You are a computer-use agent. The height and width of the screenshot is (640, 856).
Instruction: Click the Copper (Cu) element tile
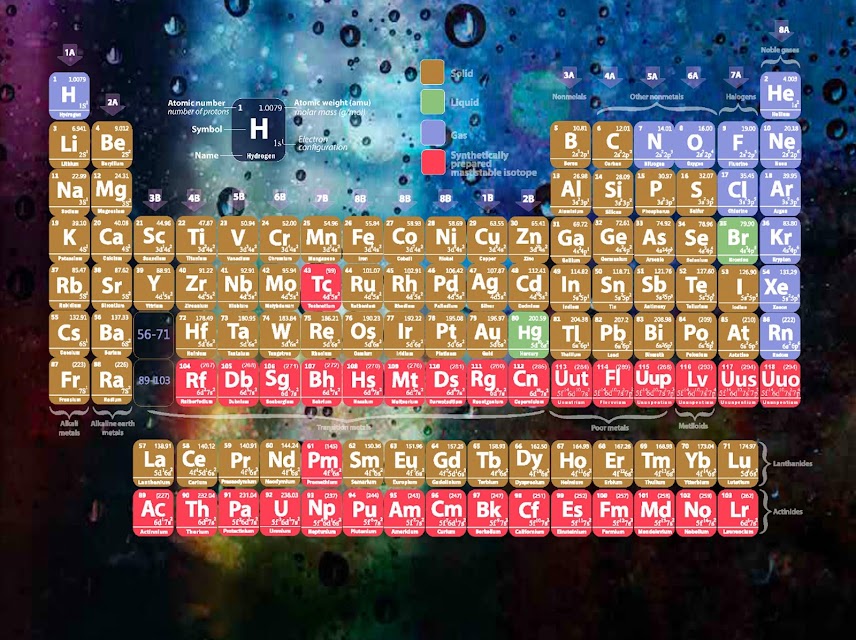(488, 240)
